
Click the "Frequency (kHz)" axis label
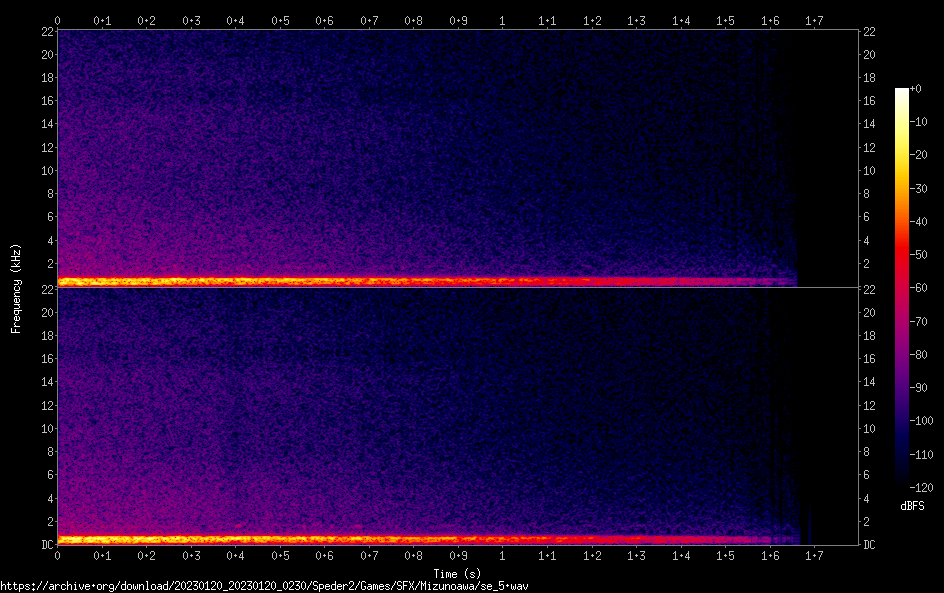pos(16,287)
